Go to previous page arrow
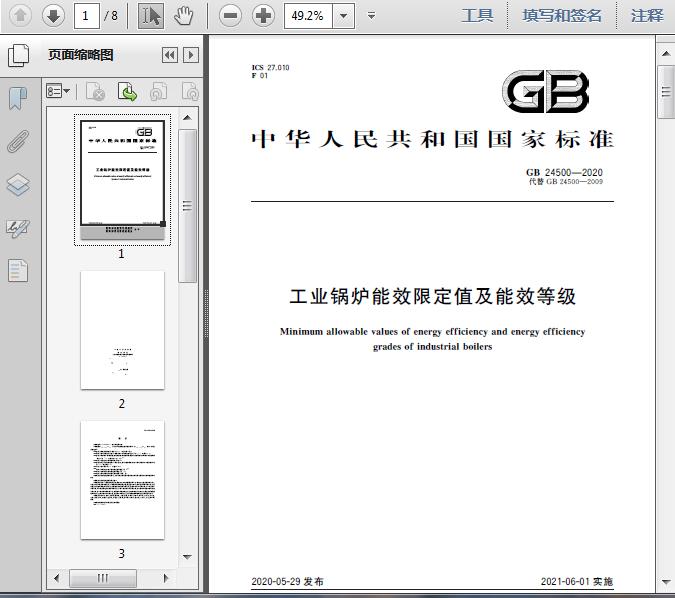 click(20, 16)
